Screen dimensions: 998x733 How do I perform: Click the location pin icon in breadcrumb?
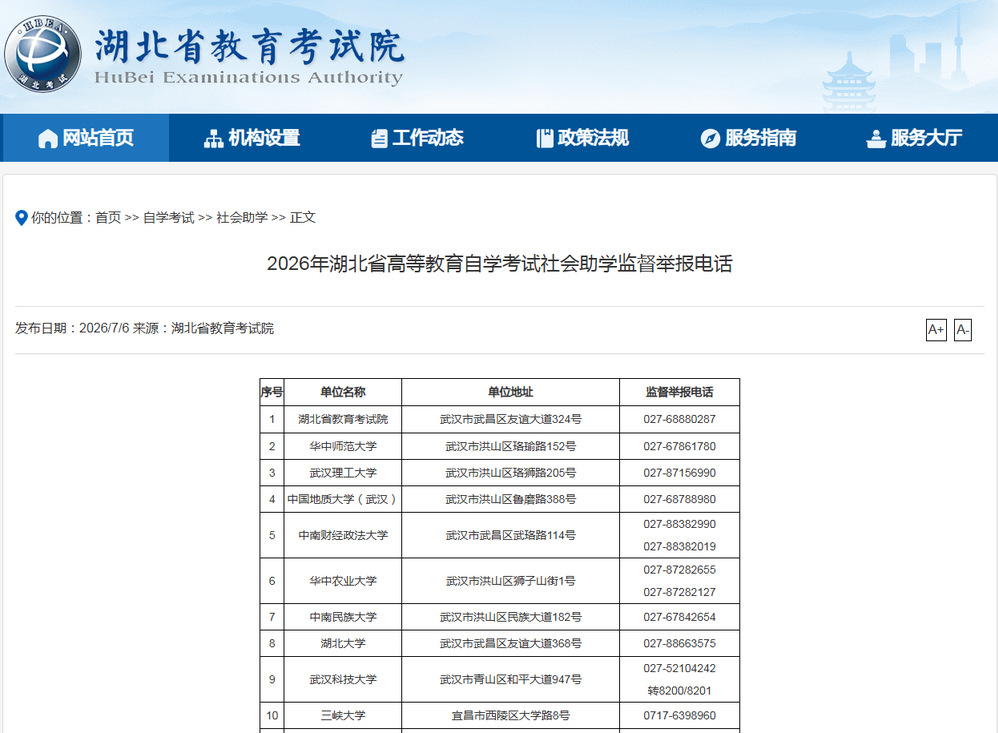21,218
